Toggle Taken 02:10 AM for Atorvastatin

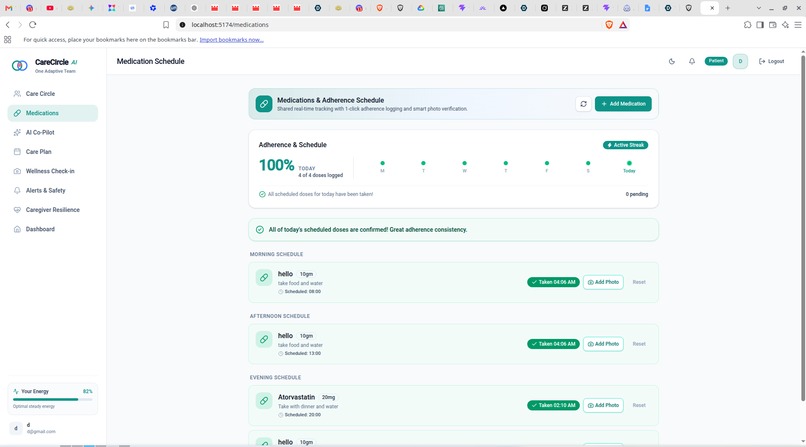click(x=554, y=405)
